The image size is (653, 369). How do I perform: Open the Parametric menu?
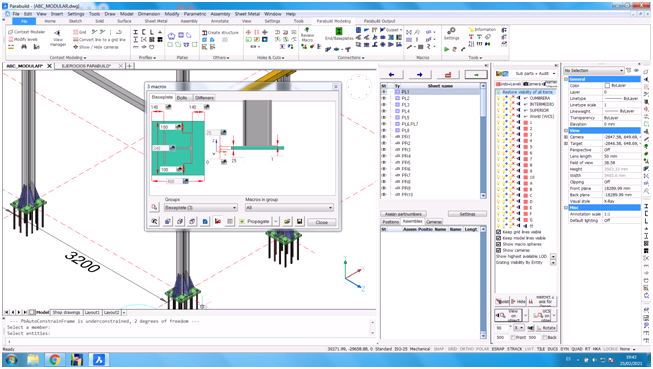[195, 14]
